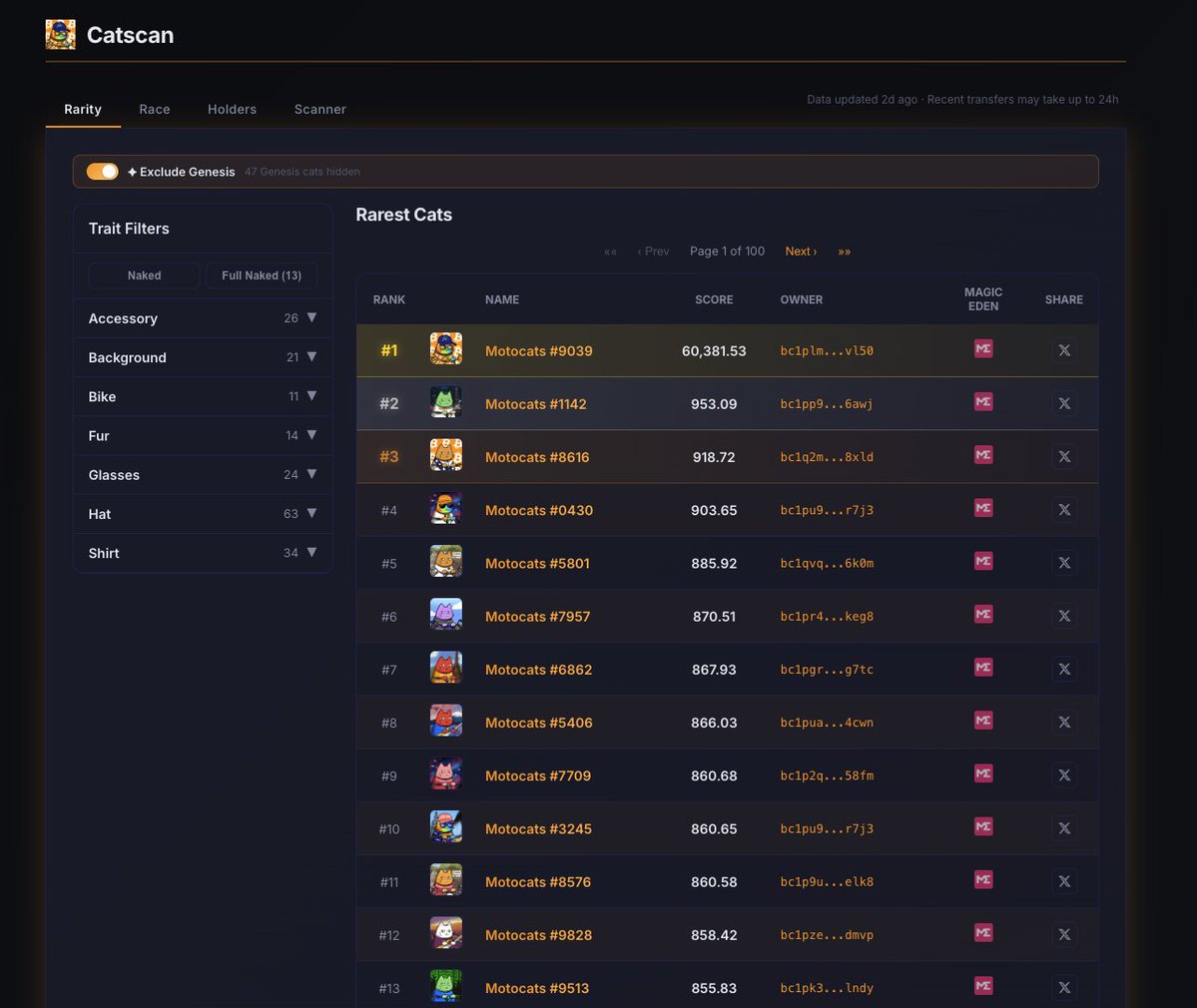Expand the Glasses trait filter

click(x=203, y=475)
